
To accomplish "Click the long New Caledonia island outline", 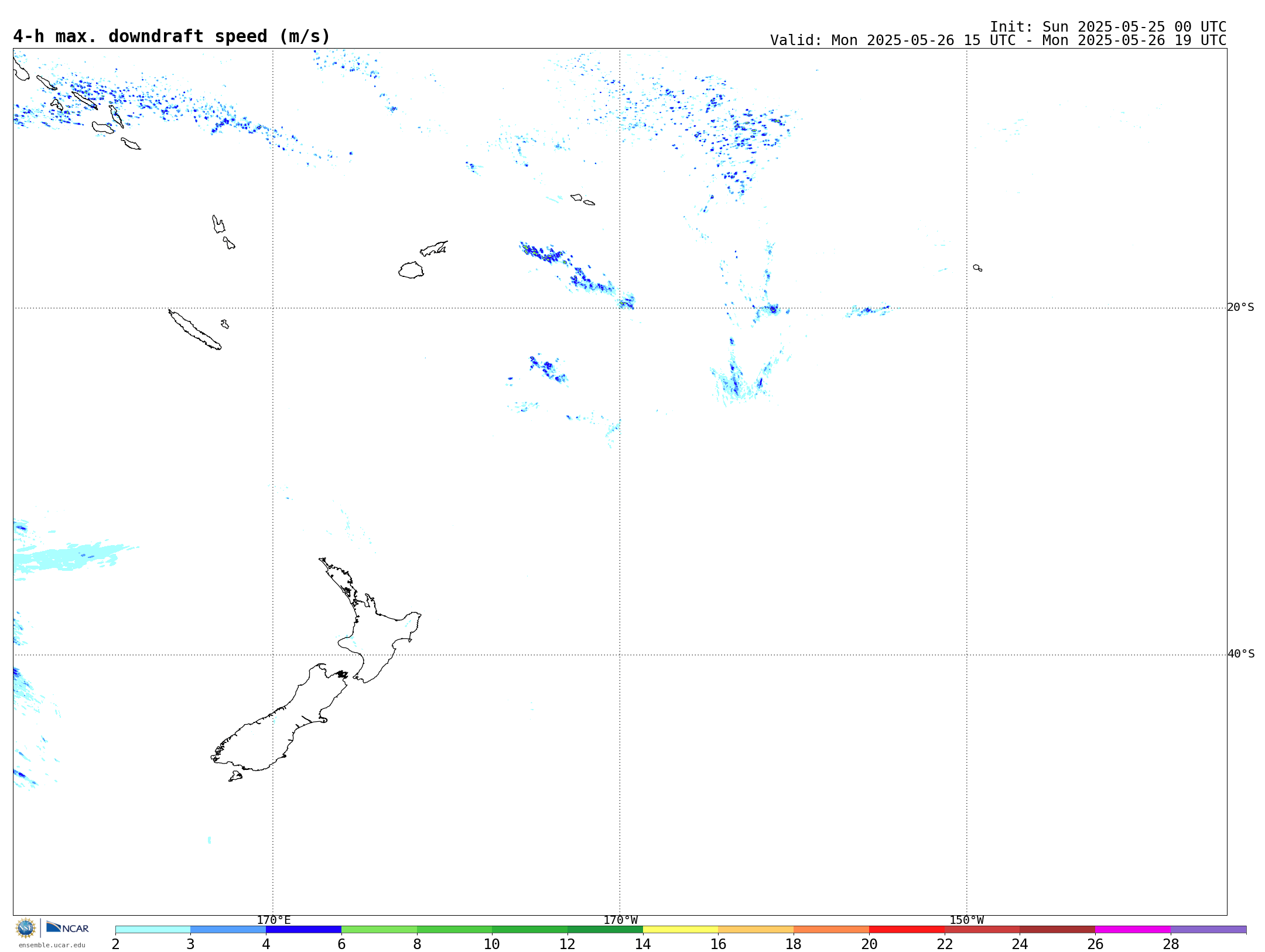I will 194,330.
